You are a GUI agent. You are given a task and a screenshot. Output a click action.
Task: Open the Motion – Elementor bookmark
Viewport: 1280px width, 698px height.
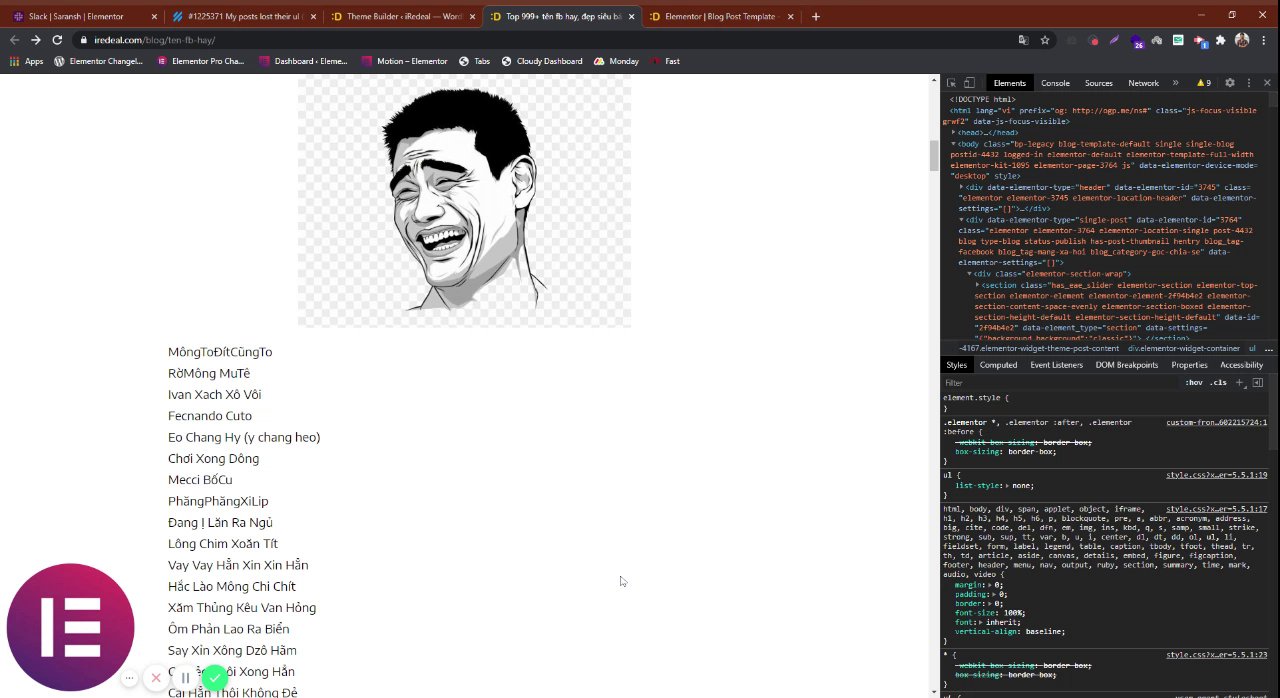point(404,61)
